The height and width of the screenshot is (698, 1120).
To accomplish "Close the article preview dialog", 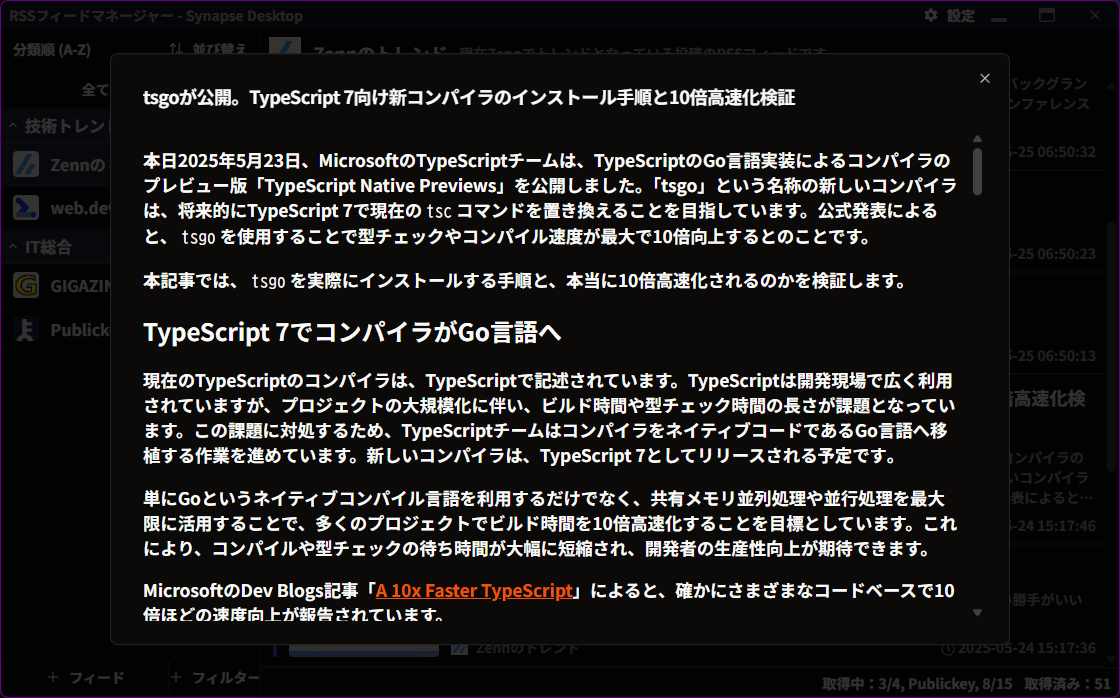I will pos(985,79).
